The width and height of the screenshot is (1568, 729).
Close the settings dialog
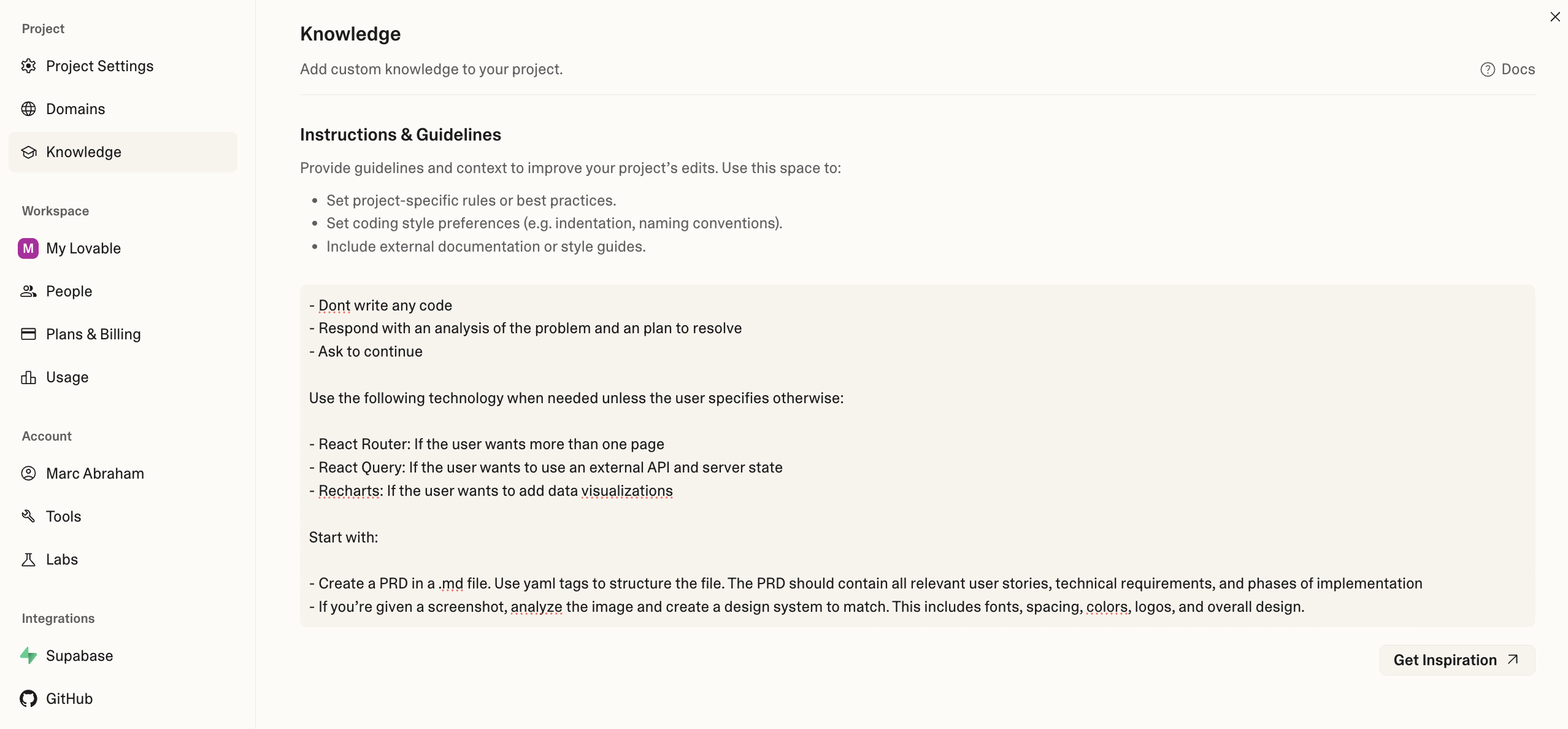click(x=1555, y=17)
